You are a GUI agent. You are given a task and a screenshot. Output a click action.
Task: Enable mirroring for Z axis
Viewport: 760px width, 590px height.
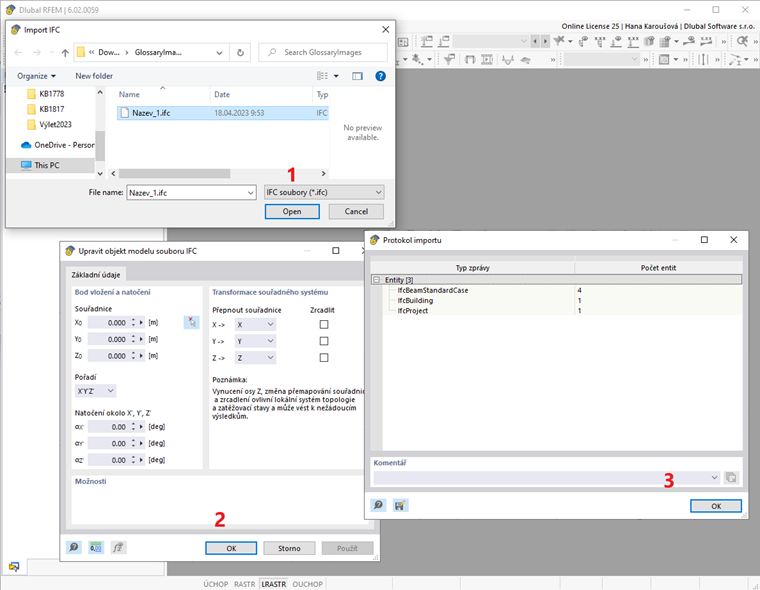(x=324, y=357)
